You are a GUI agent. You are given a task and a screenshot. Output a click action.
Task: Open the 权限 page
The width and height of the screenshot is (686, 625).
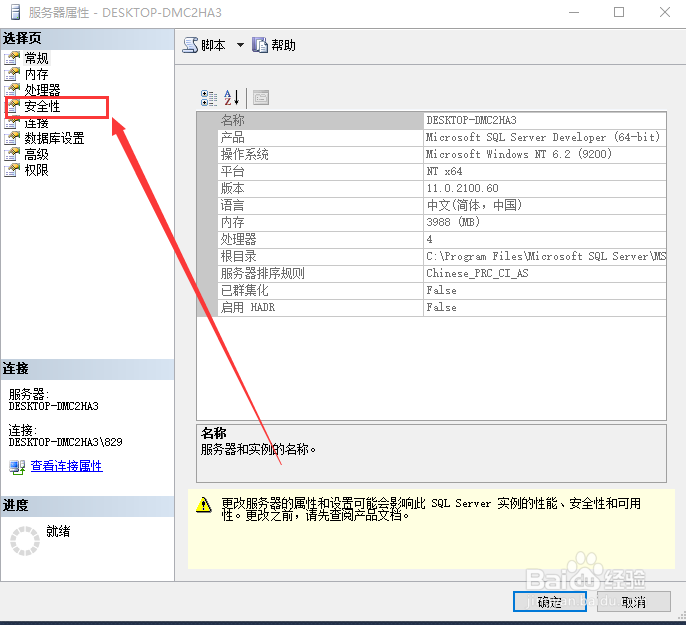(36, 170)
